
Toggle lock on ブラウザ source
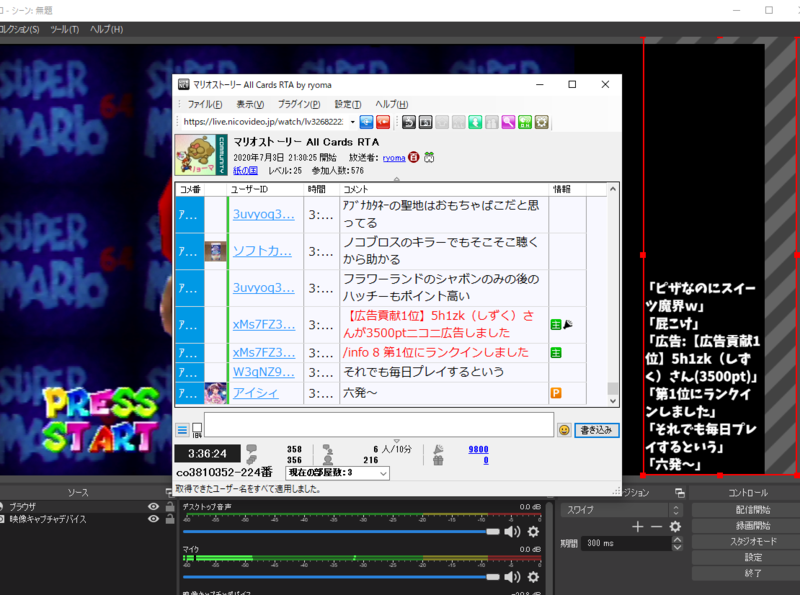[170, 507]
